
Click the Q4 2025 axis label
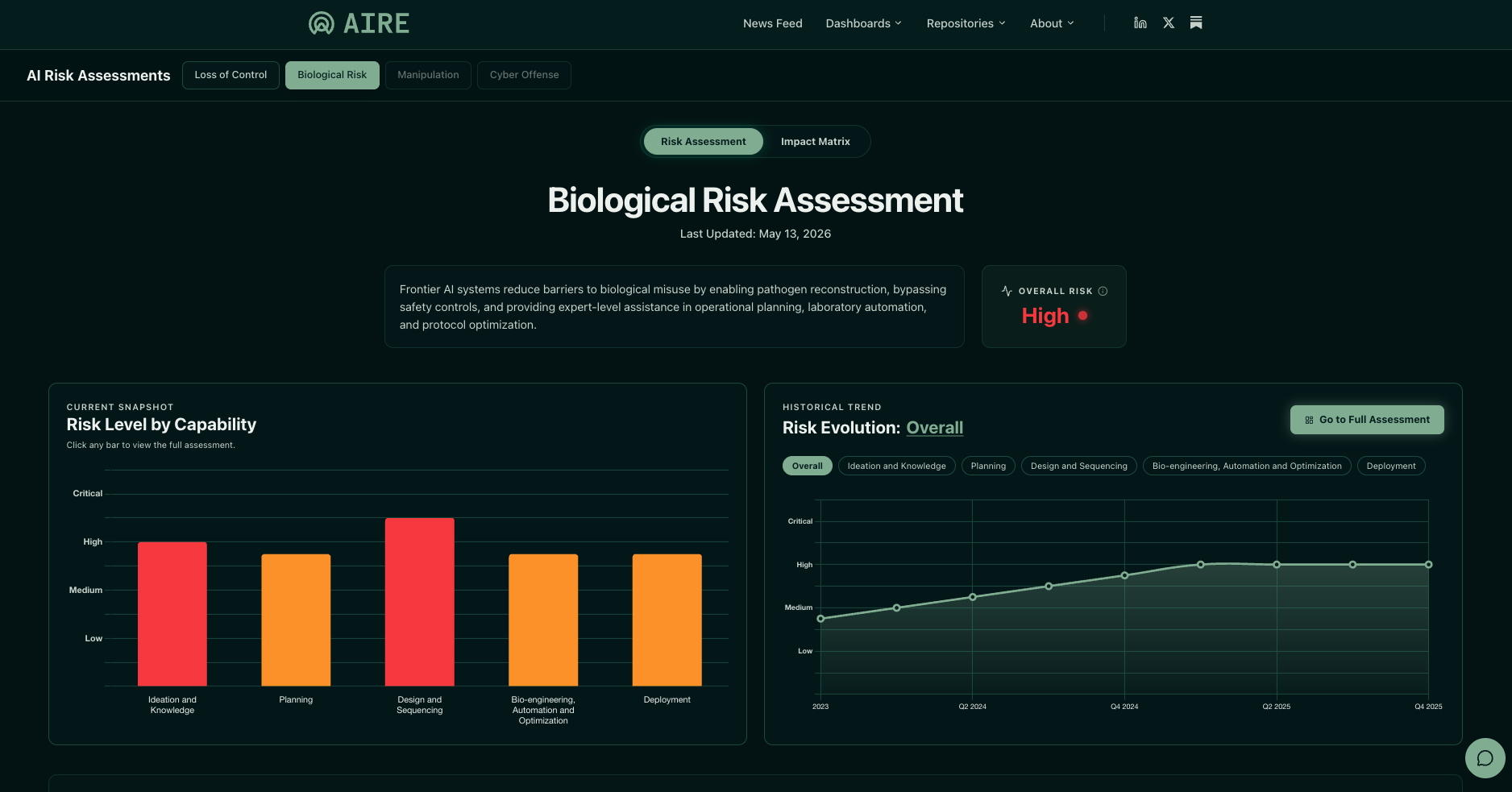coord(1428,707)
